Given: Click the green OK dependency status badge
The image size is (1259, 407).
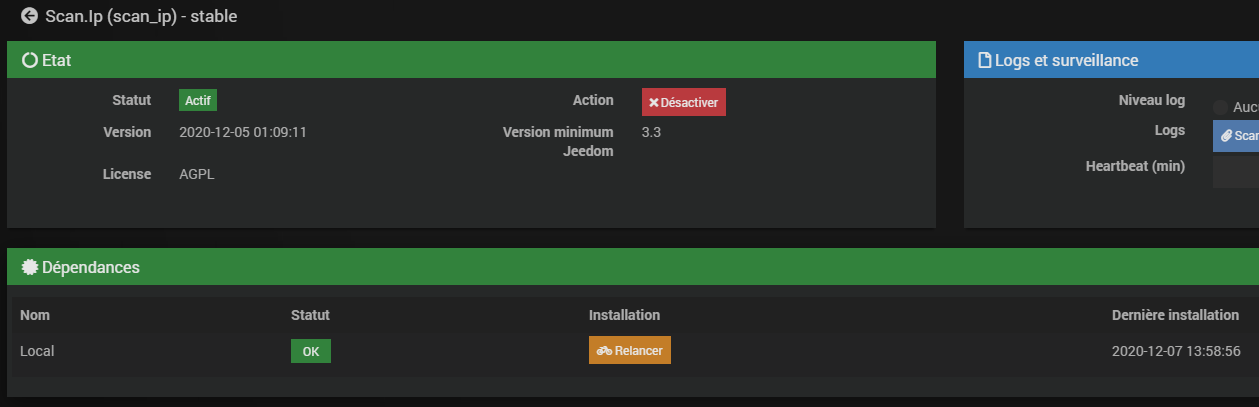Looking at the screenshot, I should pyautogui.click(x=311, y=351).
